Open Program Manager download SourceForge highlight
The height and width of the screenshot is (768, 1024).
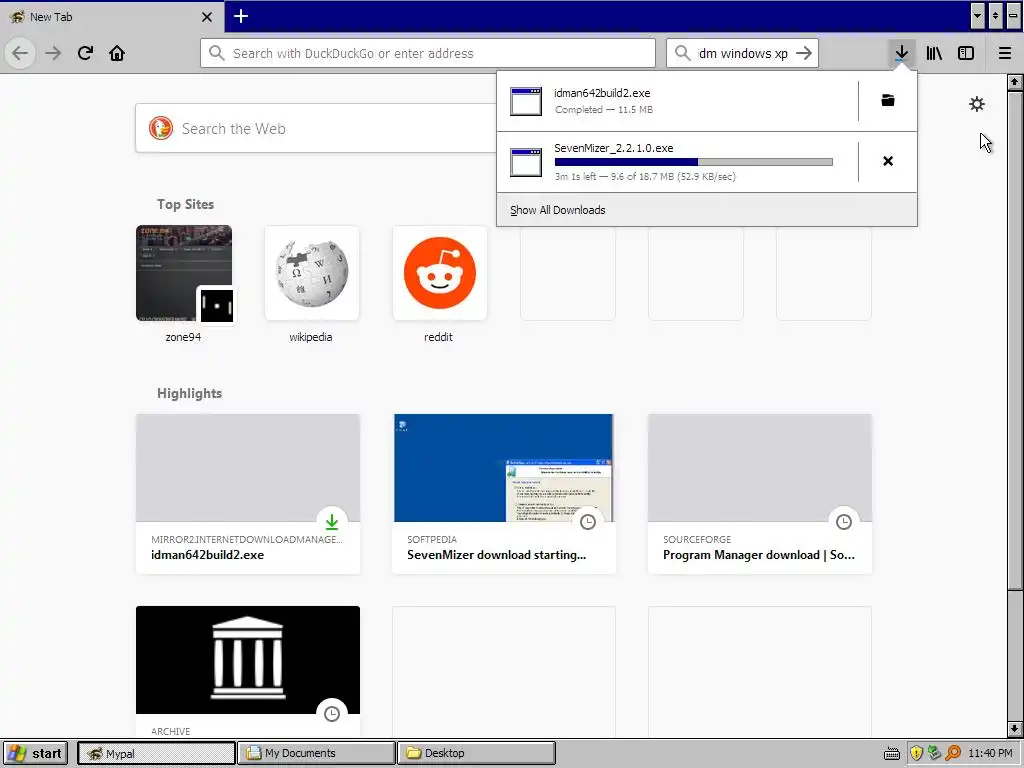[x=760, y=494]
